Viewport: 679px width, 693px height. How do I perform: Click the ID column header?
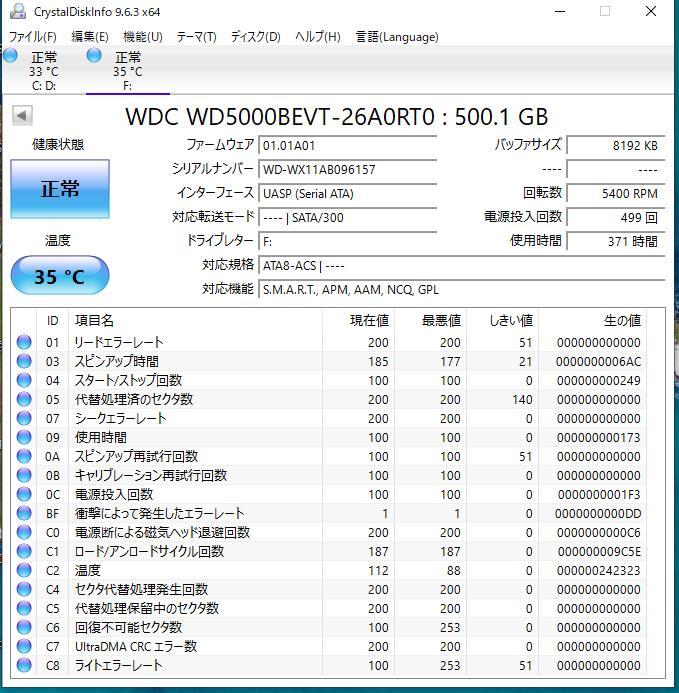coord(52,320)
